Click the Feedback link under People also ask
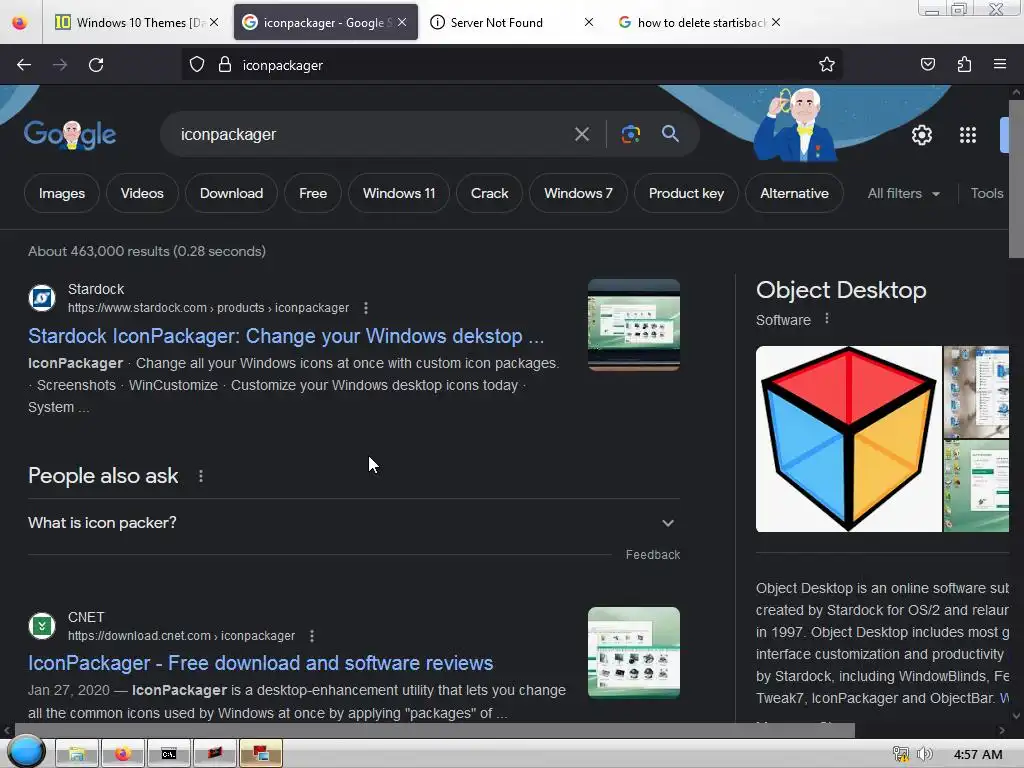 coord(652,554)
